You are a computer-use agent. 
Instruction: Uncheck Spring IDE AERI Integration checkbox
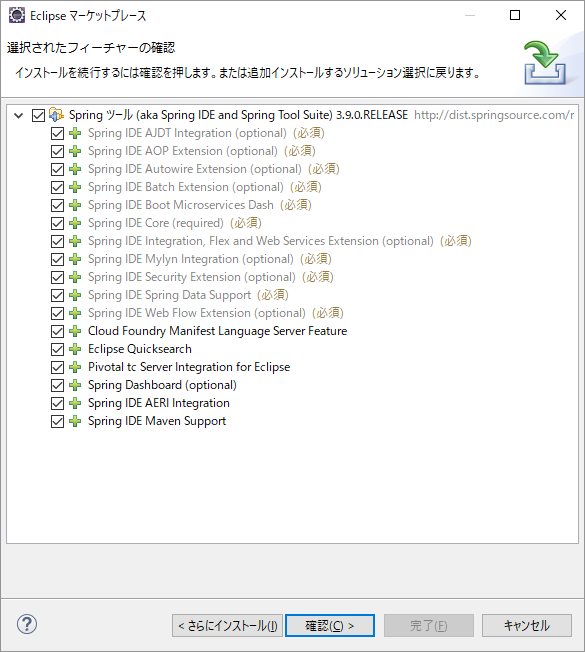57,403
